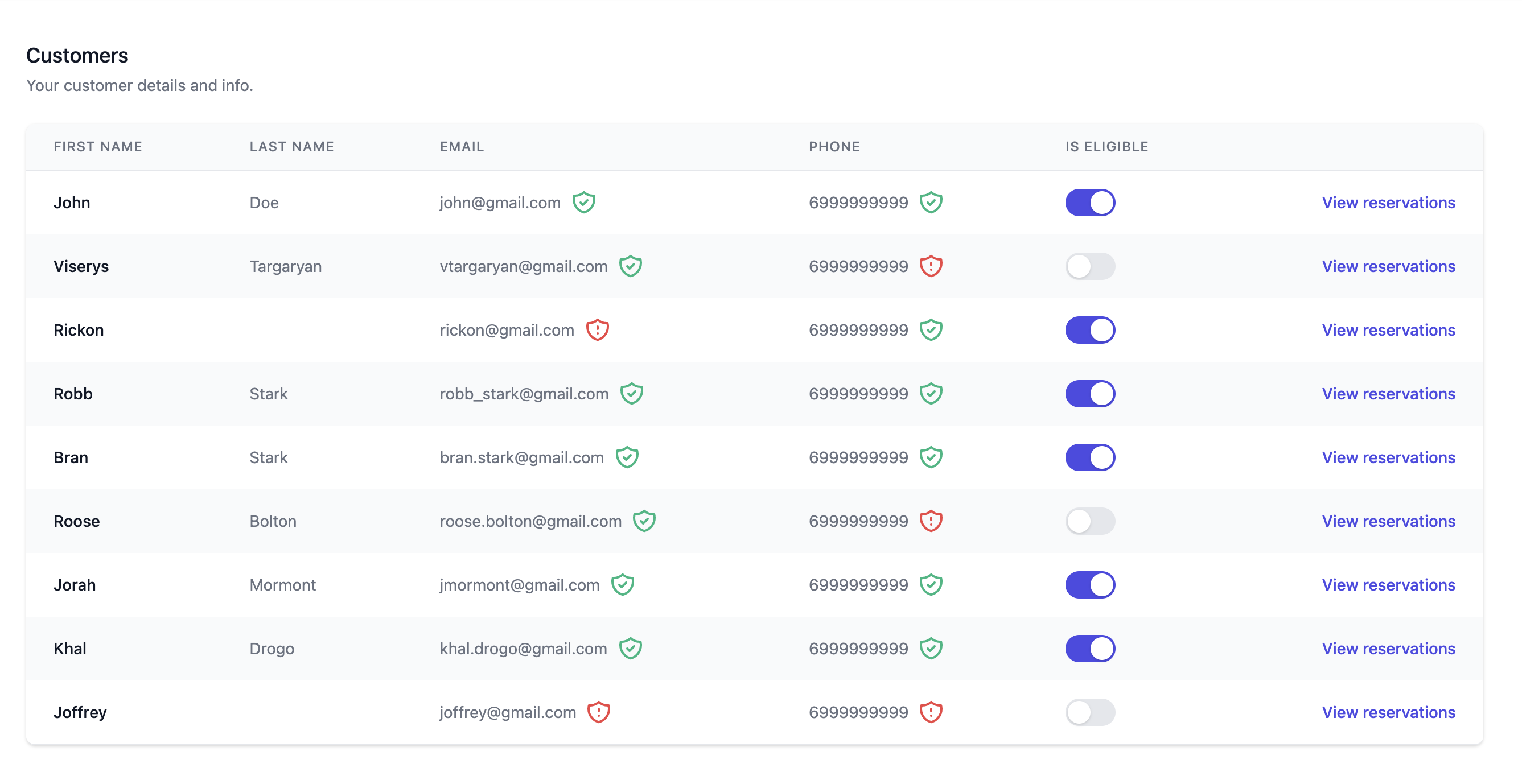Click John's phone number 6999999999
This screenshot has width=1522, height=784.
pos(858,203)
